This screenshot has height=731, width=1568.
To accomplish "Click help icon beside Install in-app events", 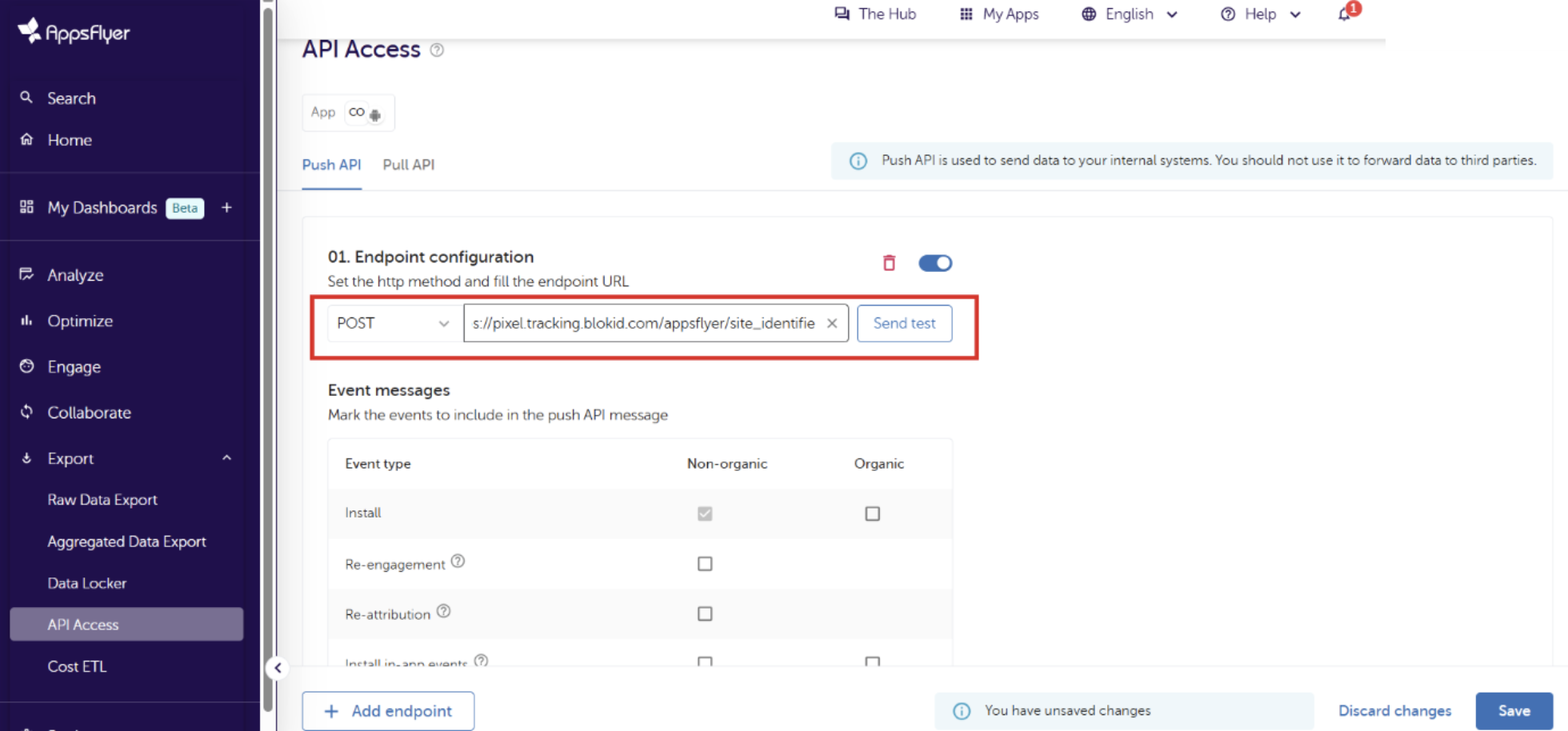I will [481, 661].
